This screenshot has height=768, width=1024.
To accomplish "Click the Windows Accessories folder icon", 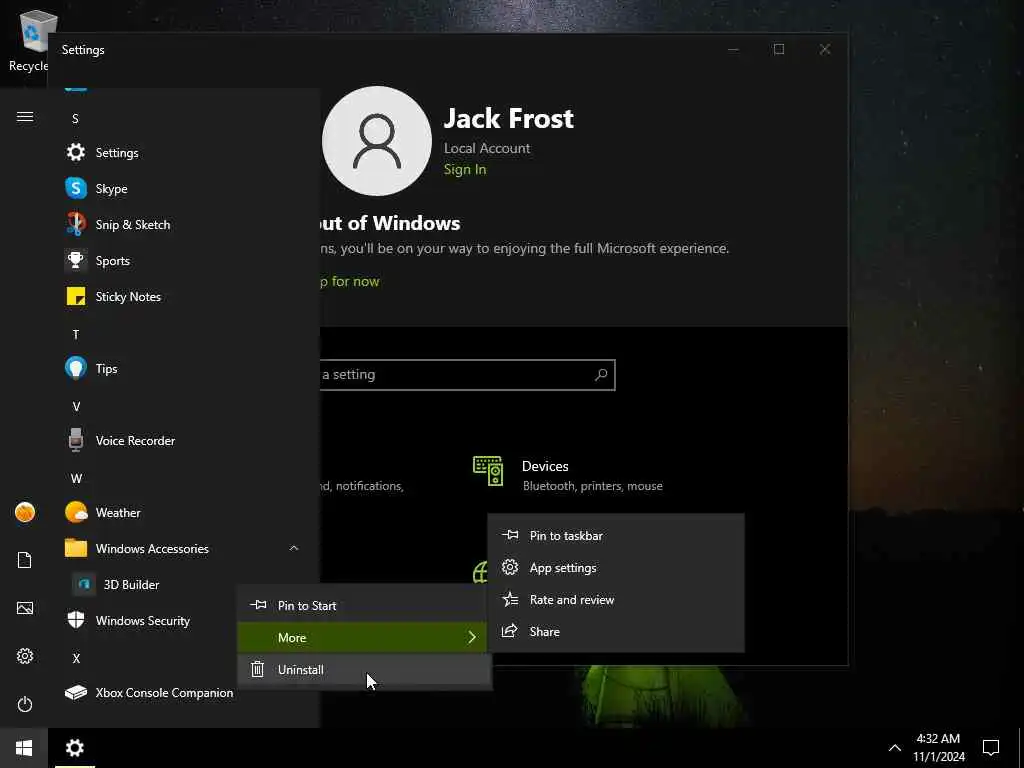I will pos(76,548).
